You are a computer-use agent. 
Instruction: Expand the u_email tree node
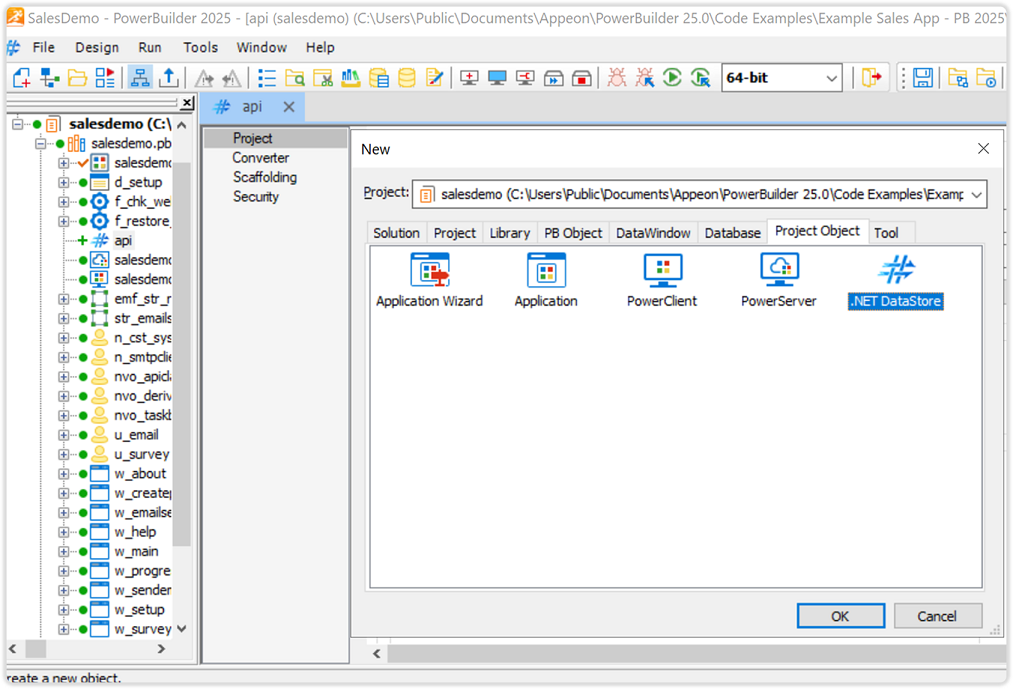pos(63,435)
